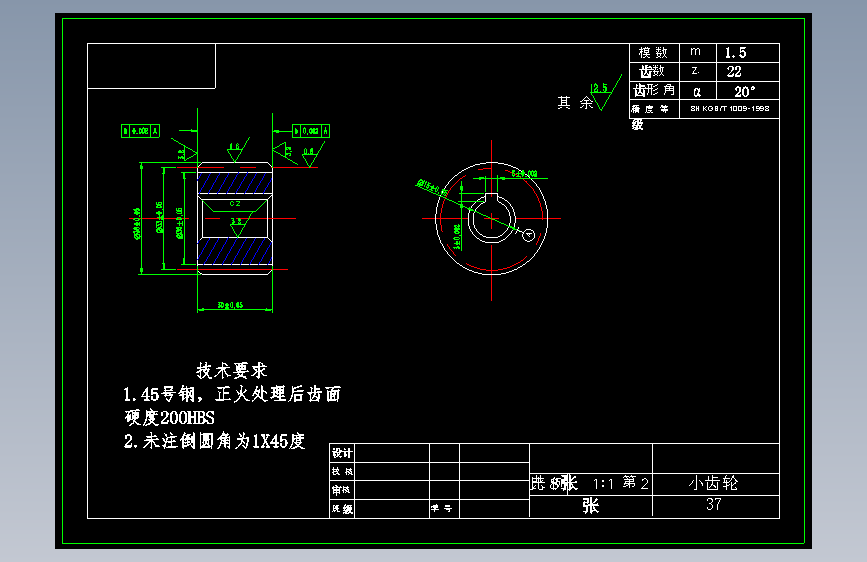Select the line "1.45号钢，正火处理后齿面"

tap(232, 394)
